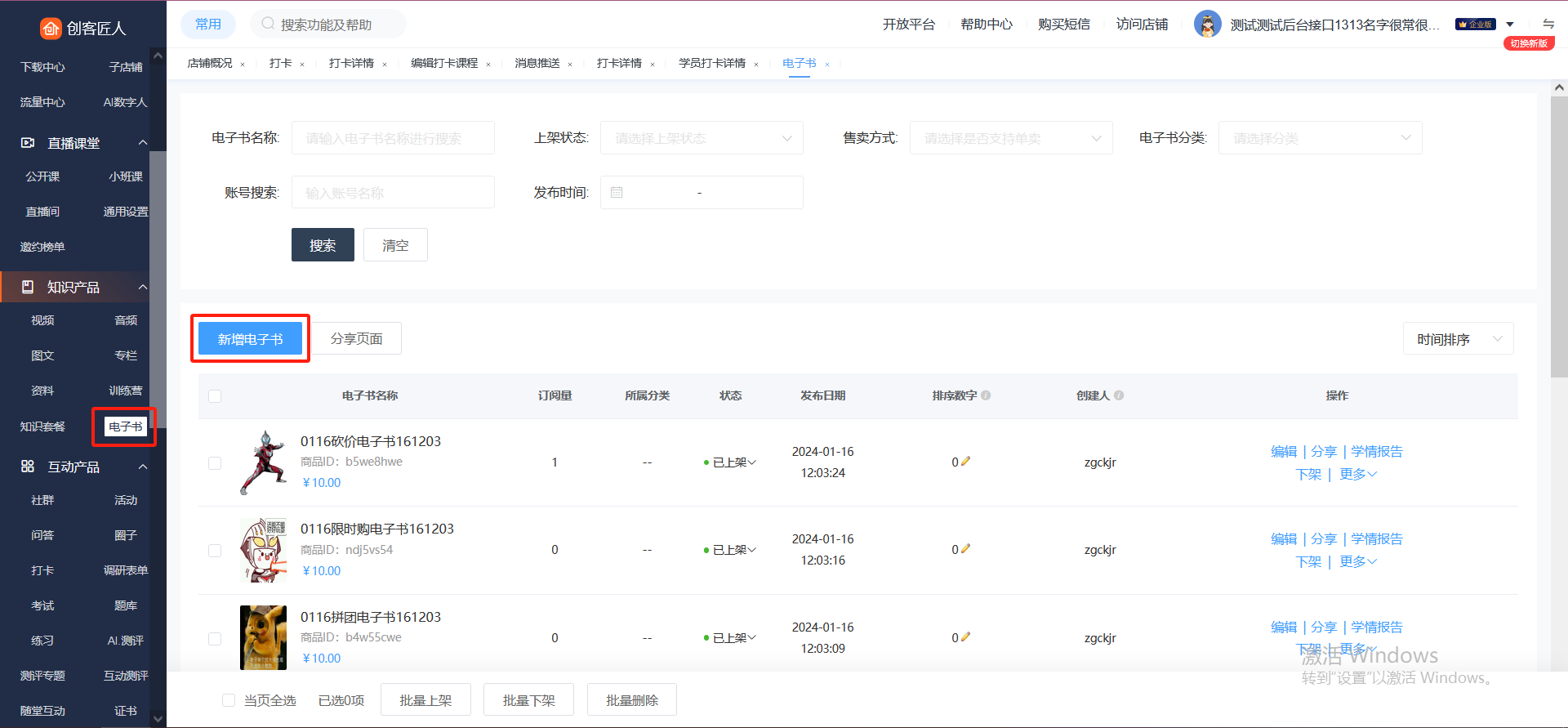Click the info icon next to 创建人

click(1119, 395)
